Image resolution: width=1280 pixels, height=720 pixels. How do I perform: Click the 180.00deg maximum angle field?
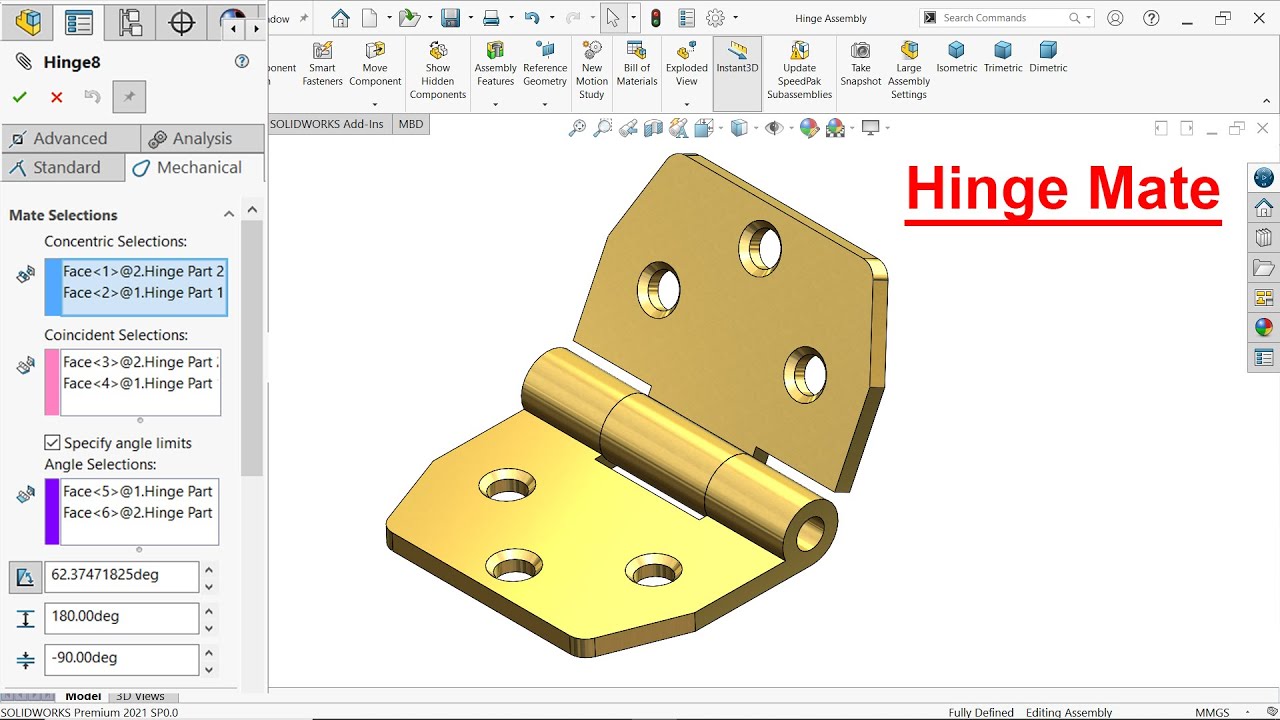pyautogui.click(x=121, y=617)
